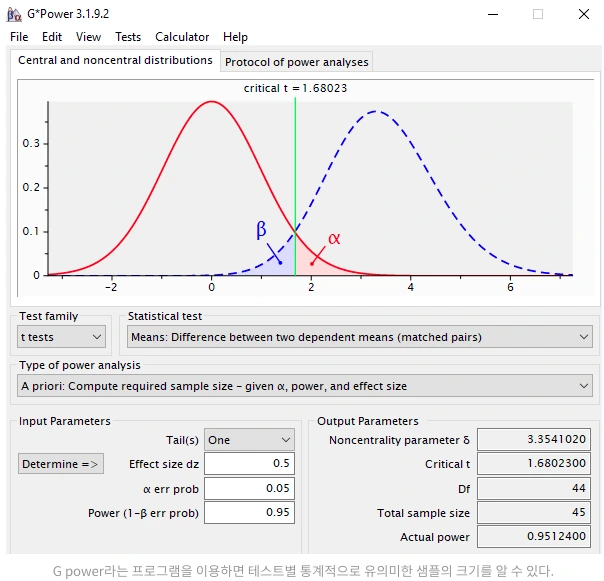604x581 pixels.
Task: Click the Effect size dz input field
Action: tap(249, 463)
